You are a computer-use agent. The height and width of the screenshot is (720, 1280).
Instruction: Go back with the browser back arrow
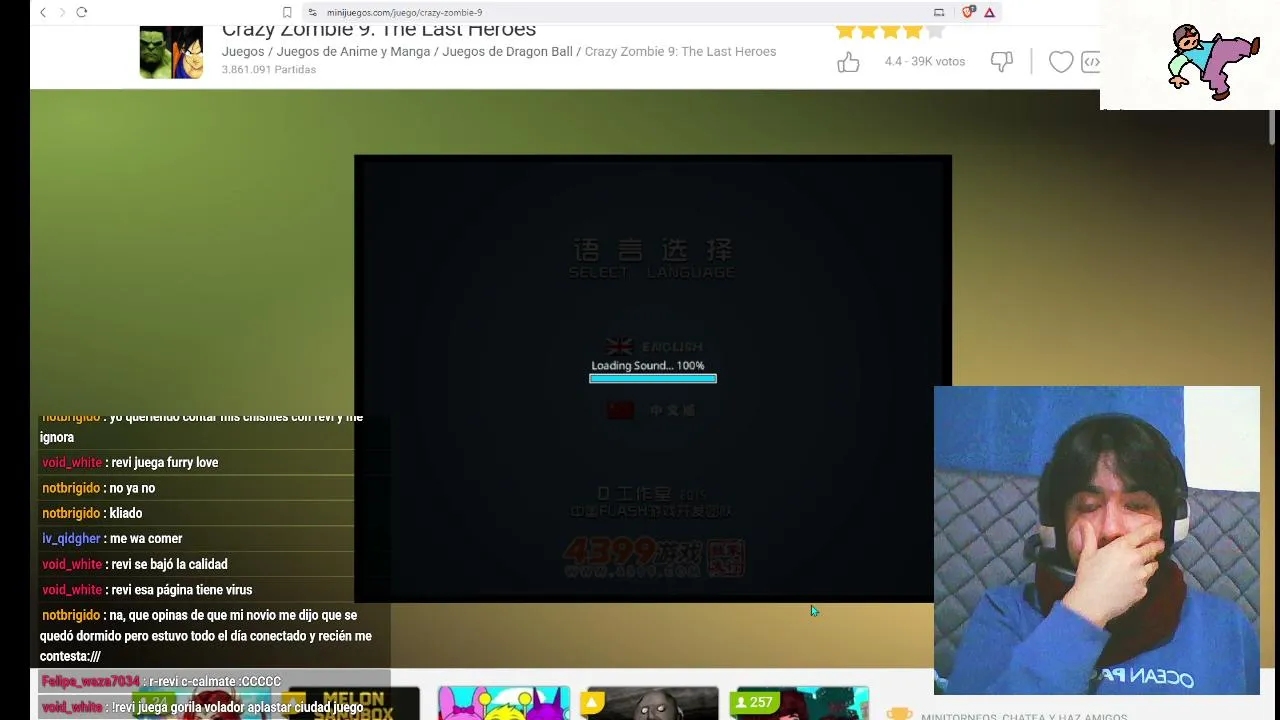click(43, 12)
